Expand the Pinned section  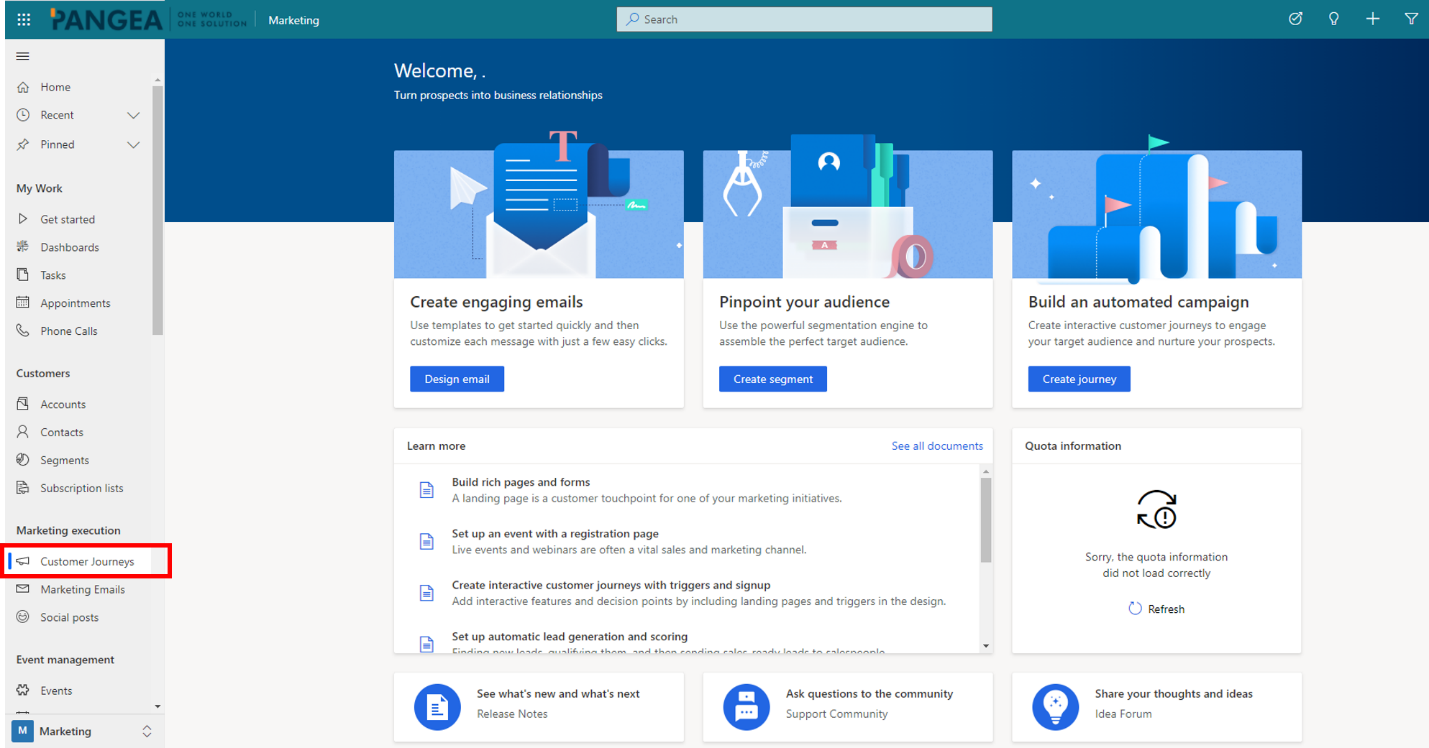pyautogui.click(x=132, y=144)
